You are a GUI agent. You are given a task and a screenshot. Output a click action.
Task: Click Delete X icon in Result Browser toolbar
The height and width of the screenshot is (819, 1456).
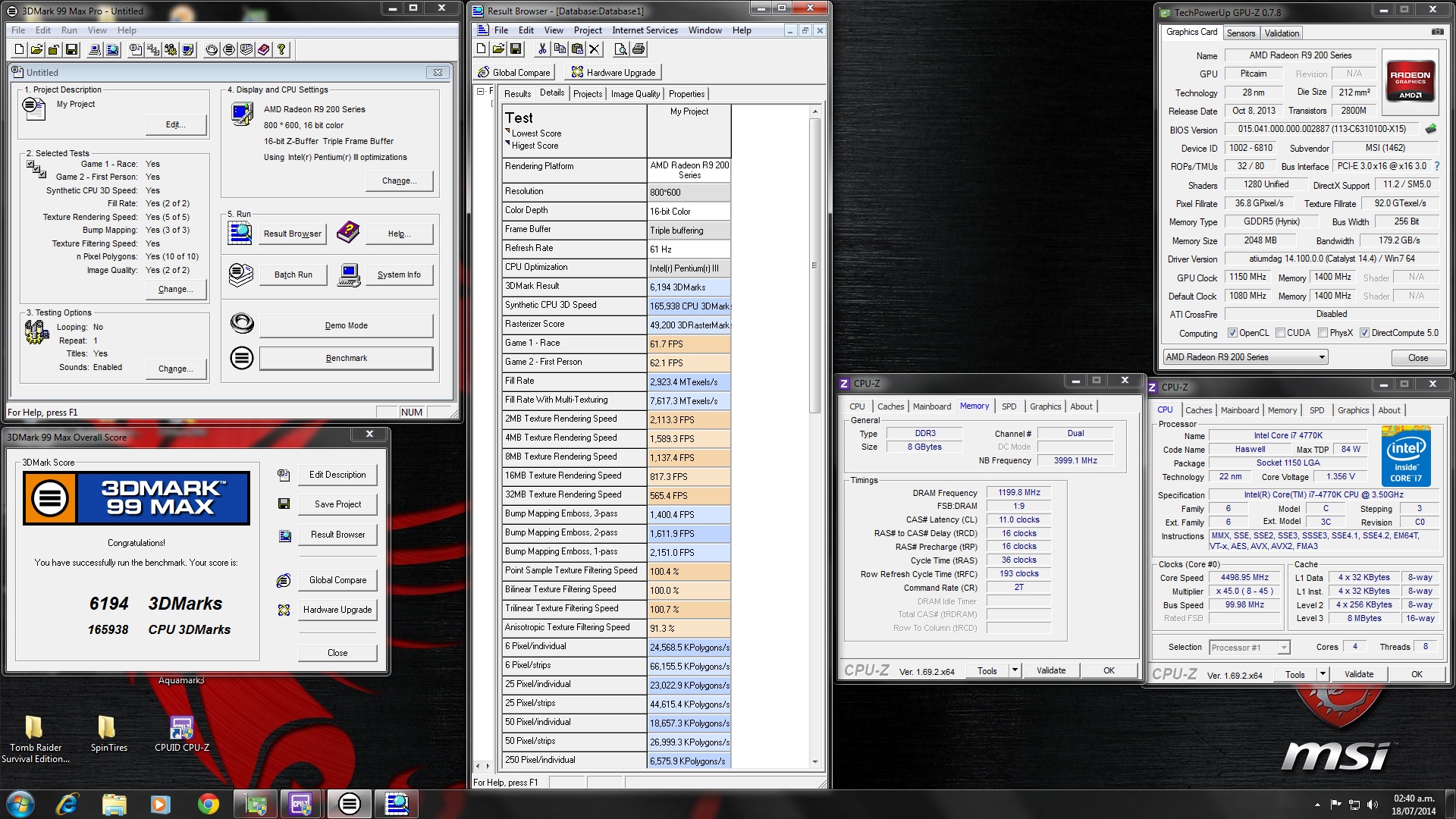click(595, 49)
